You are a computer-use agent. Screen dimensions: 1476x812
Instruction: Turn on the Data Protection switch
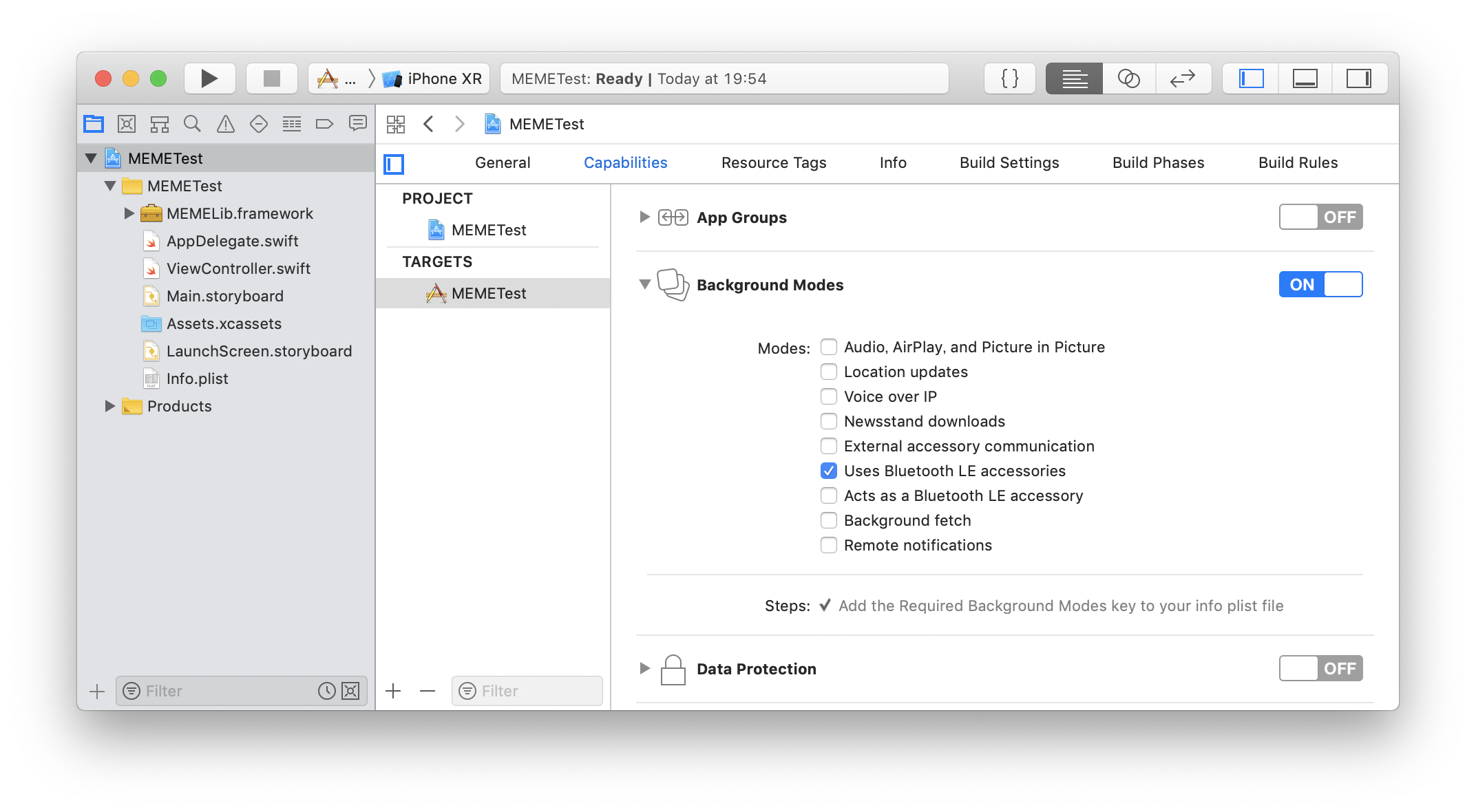pyautogui.click(x=1320, y=668)
